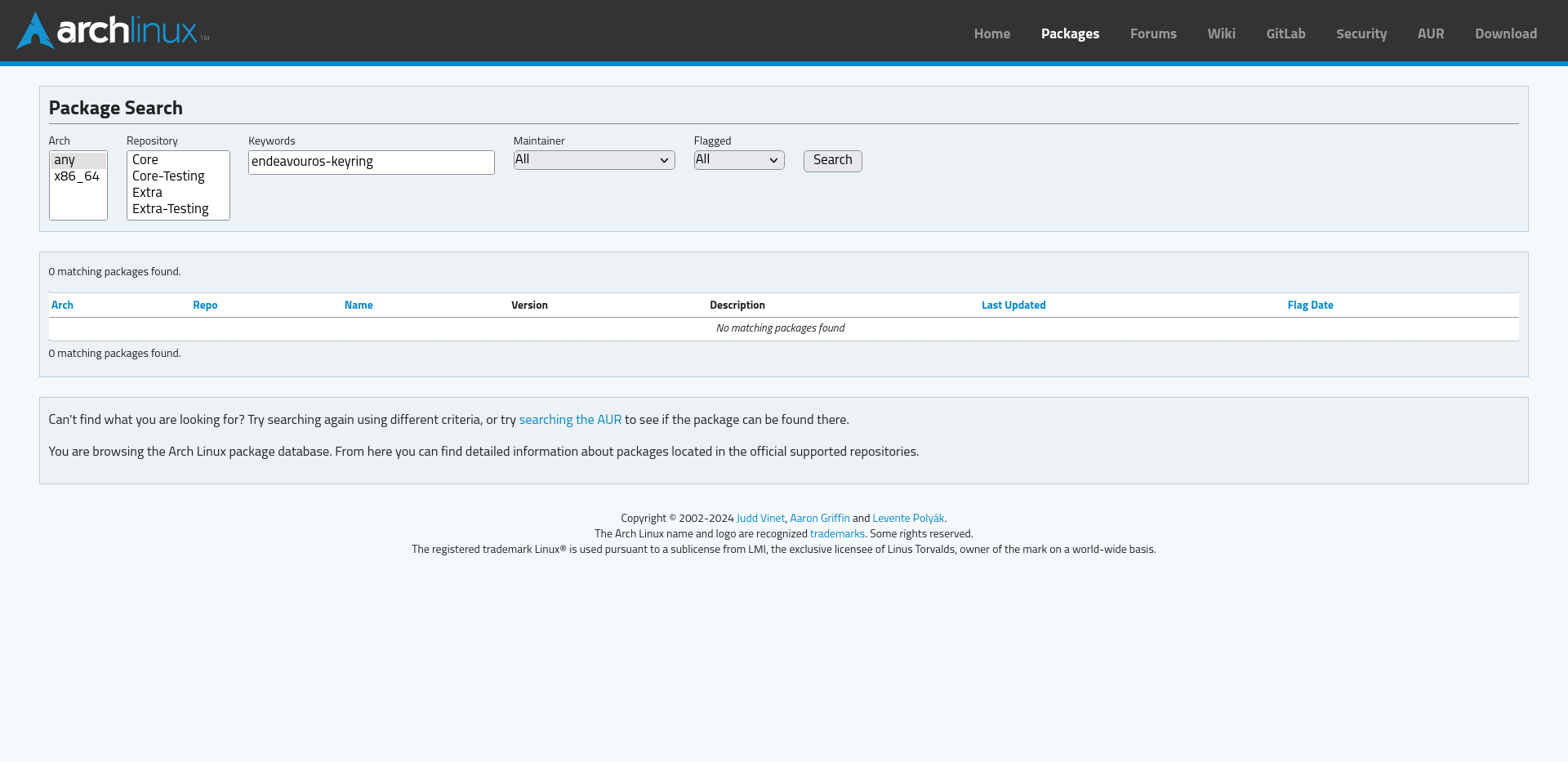The width and height of the screenshot is (1568, 762).
Task: Select 'Core-Testing' repository option
Action: pyautogui.click(x=178, y=176)
